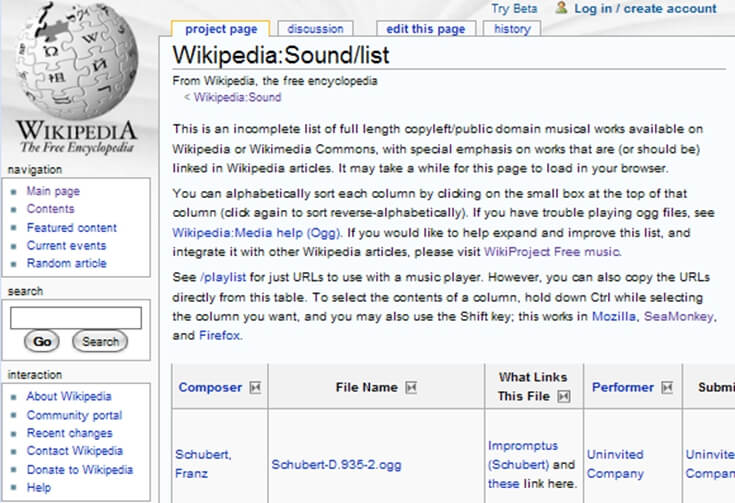Click sort icon under What Links This File
The height and width of the screenshot is (503, 735).
point(564,397)
